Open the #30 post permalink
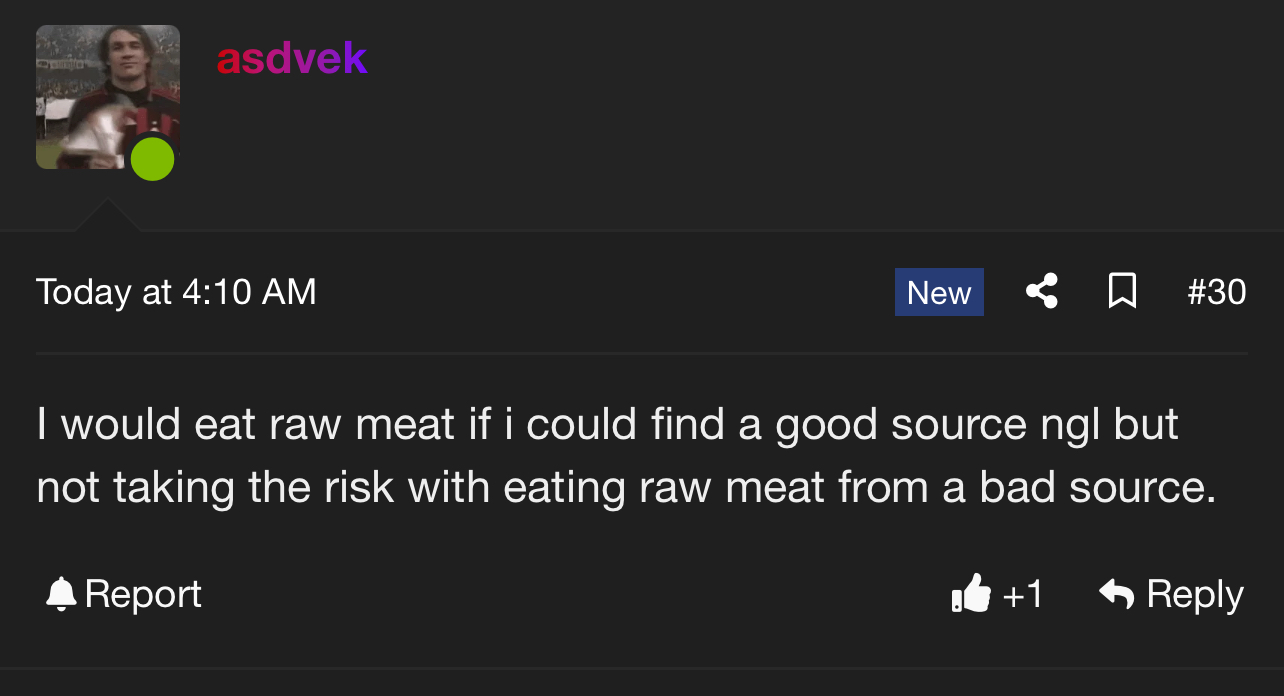 [1216, 292]
